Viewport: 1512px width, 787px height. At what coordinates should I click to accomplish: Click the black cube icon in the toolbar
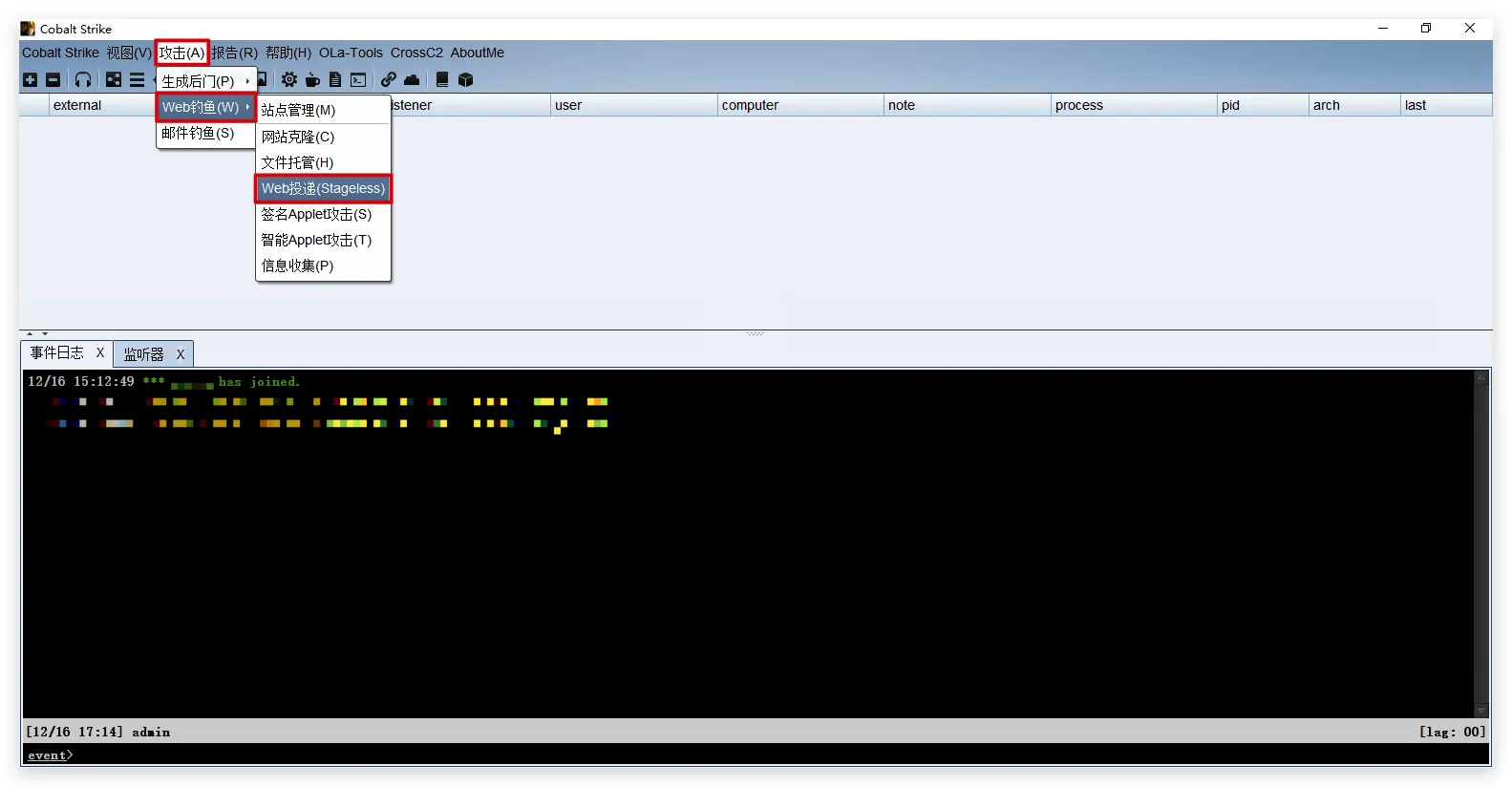(466, 80)
